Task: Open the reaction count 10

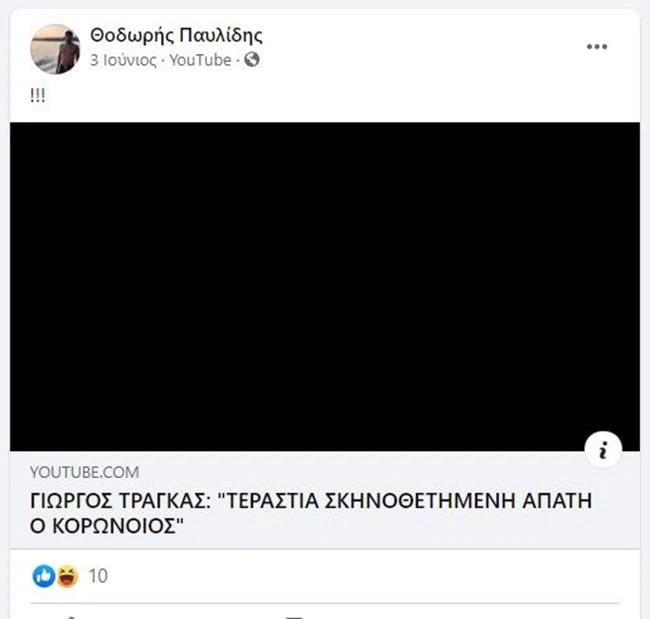Action: pos(98,576)
